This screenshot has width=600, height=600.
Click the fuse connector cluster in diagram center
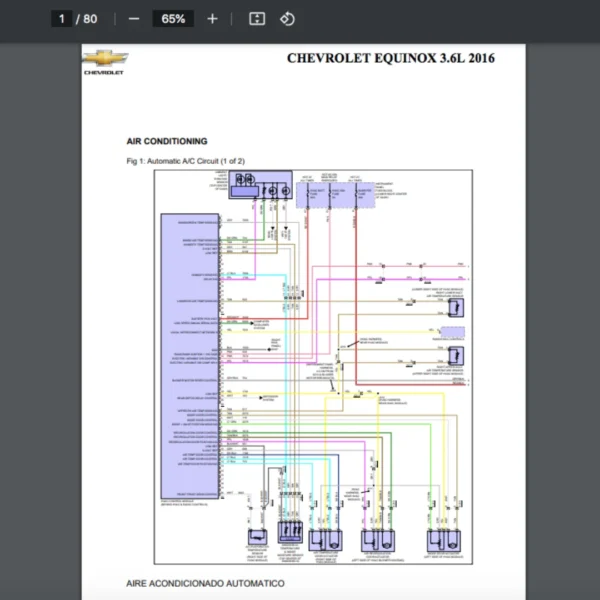pyautogui.click(x=294, y=296)
